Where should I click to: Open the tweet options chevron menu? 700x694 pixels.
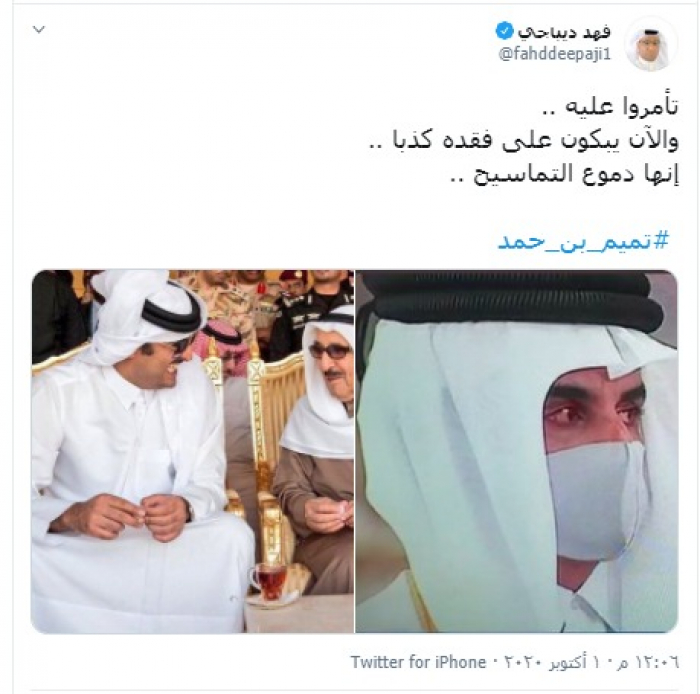tap(39, 30)
